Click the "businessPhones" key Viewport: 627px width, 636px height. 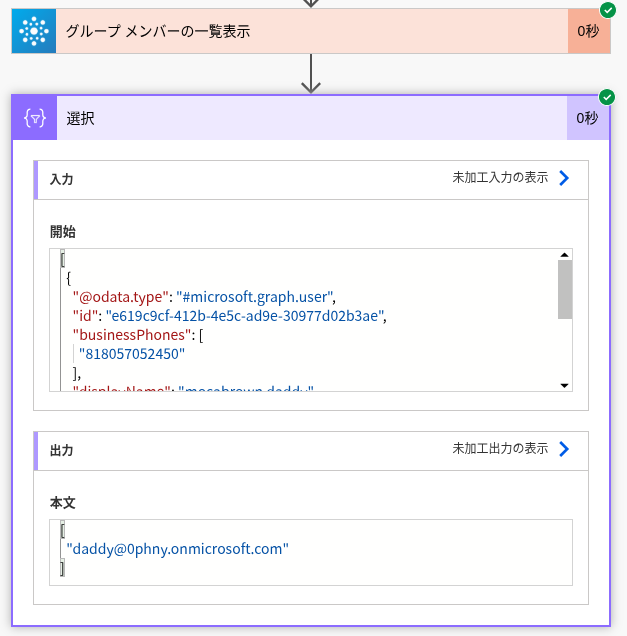(132, 335)
